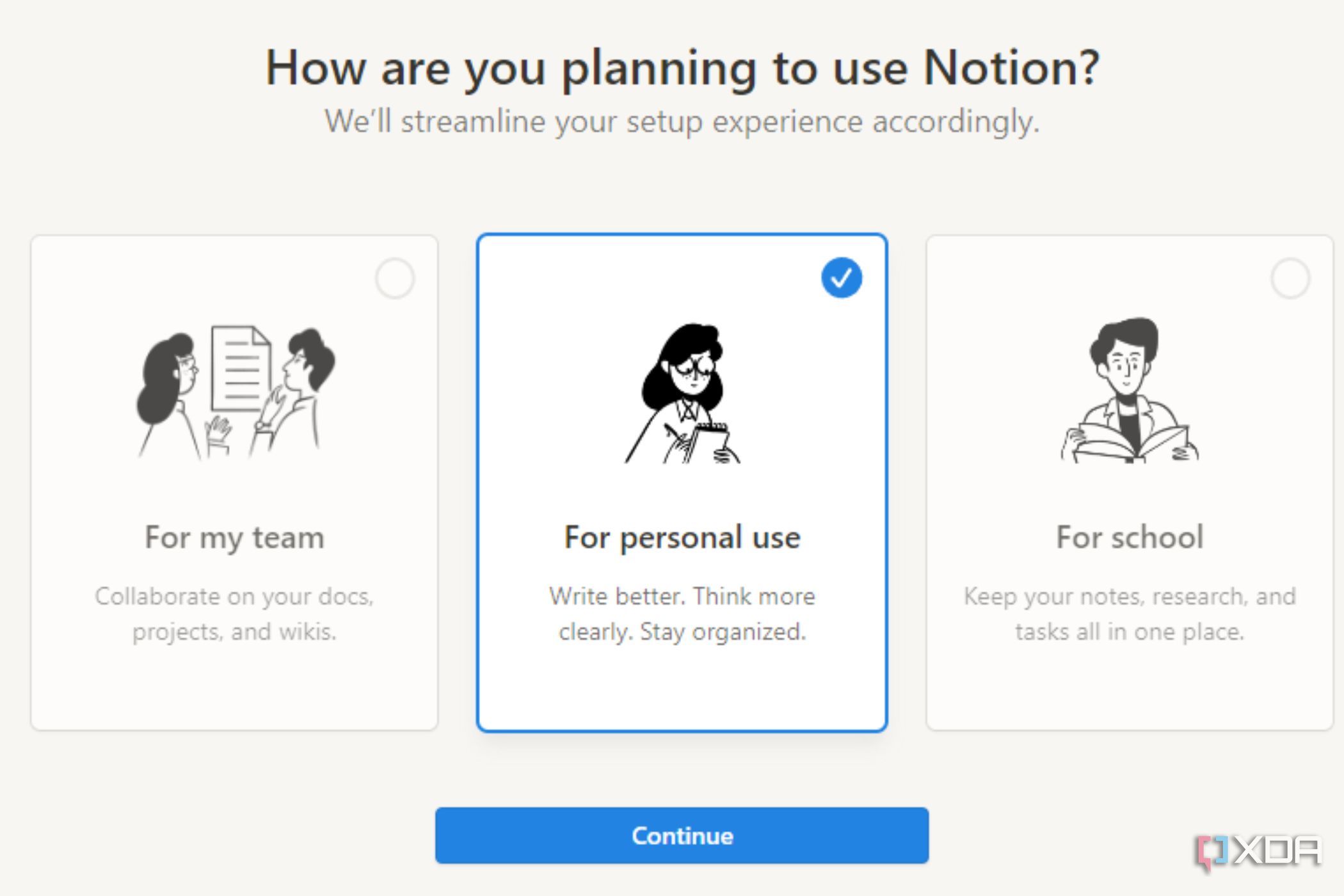
Task: Click the For school card title
Action: (x=1129, y=538)
